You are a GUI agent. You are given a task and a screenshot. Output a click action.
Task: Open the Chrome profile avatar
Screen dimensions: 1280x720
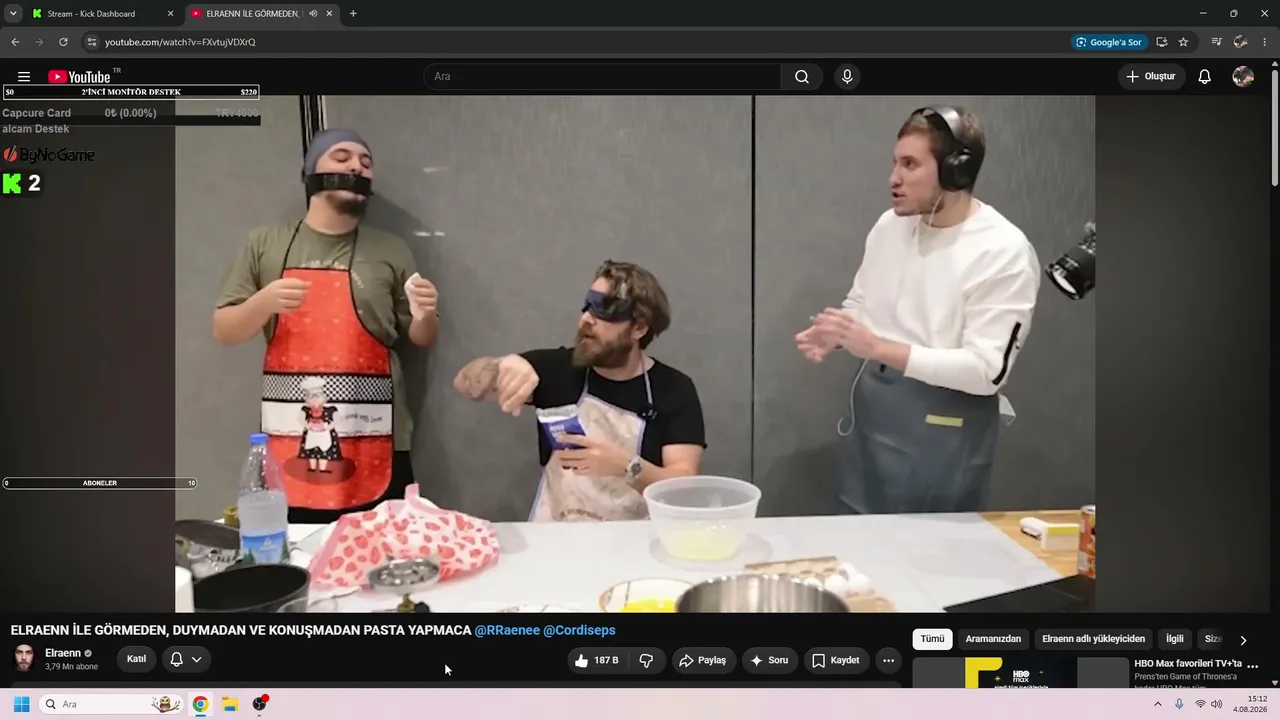click(1241, 42)
